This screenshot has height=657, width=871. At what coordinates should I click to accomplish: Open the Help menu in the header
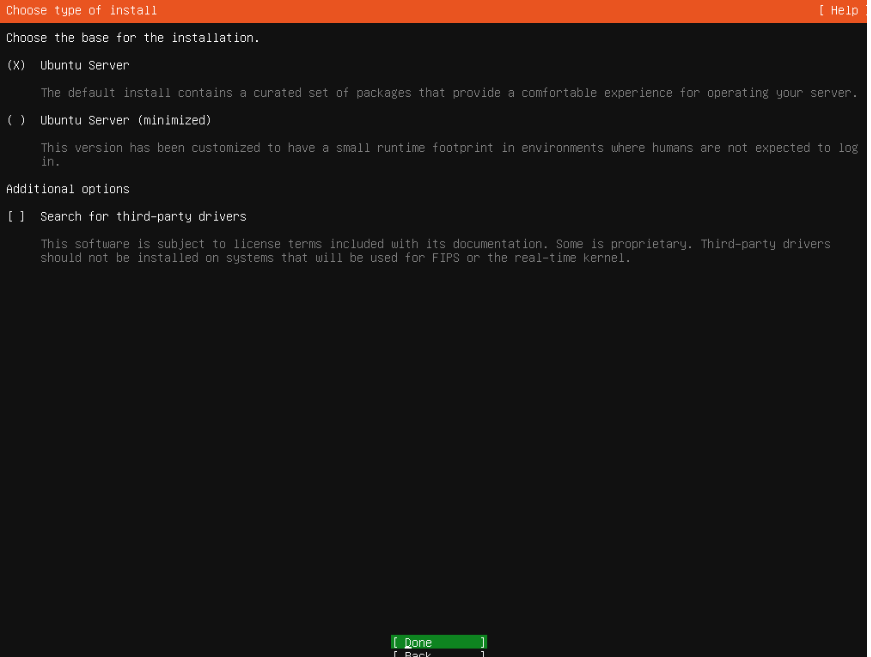point(842,11)
